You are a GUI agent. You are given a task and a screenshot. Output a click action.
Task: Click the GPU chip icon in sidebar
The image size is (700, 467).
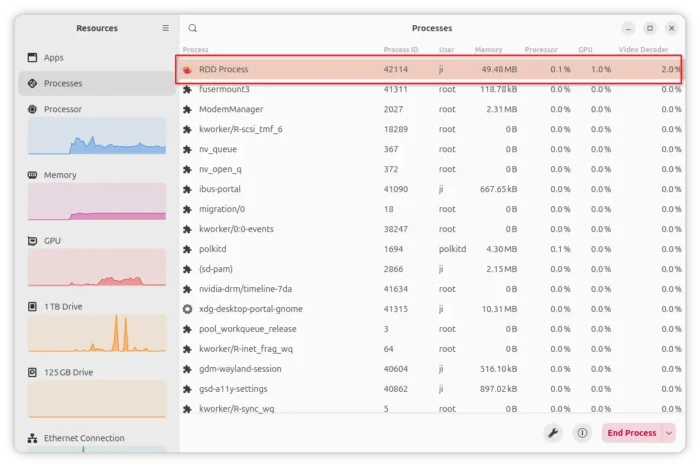[x=33, y=241]
